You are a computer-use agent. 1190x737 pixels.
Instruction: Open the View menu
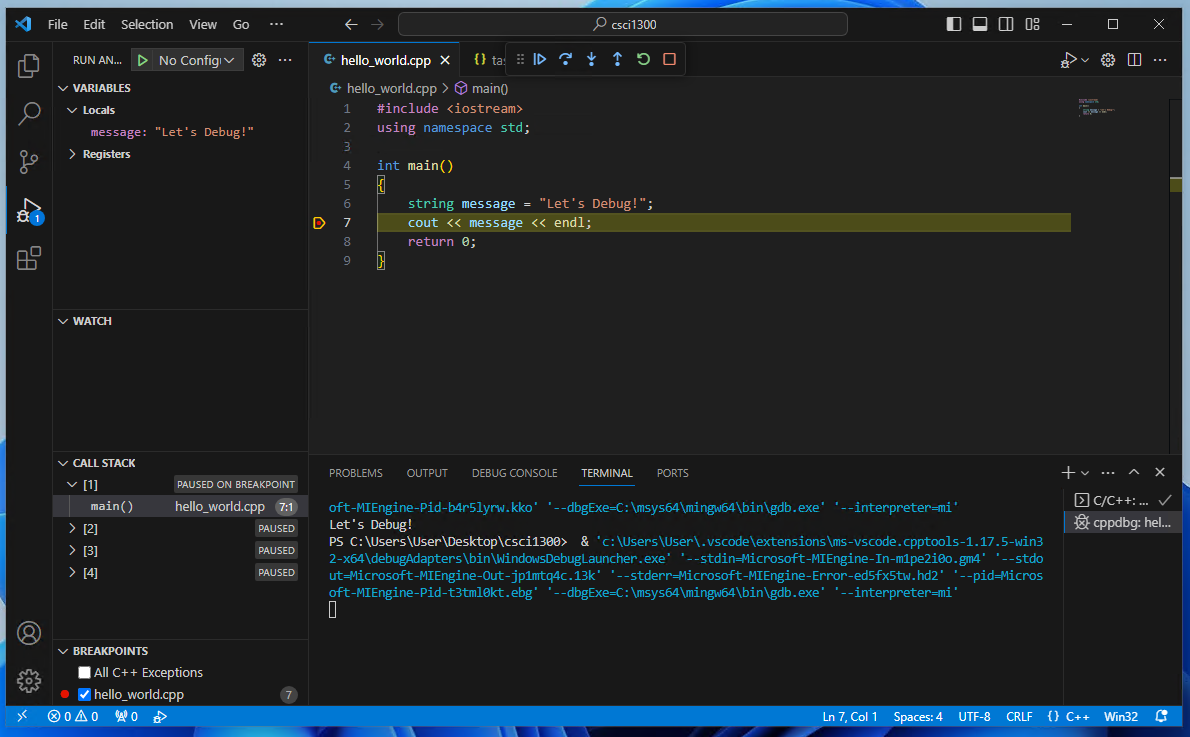203,24
